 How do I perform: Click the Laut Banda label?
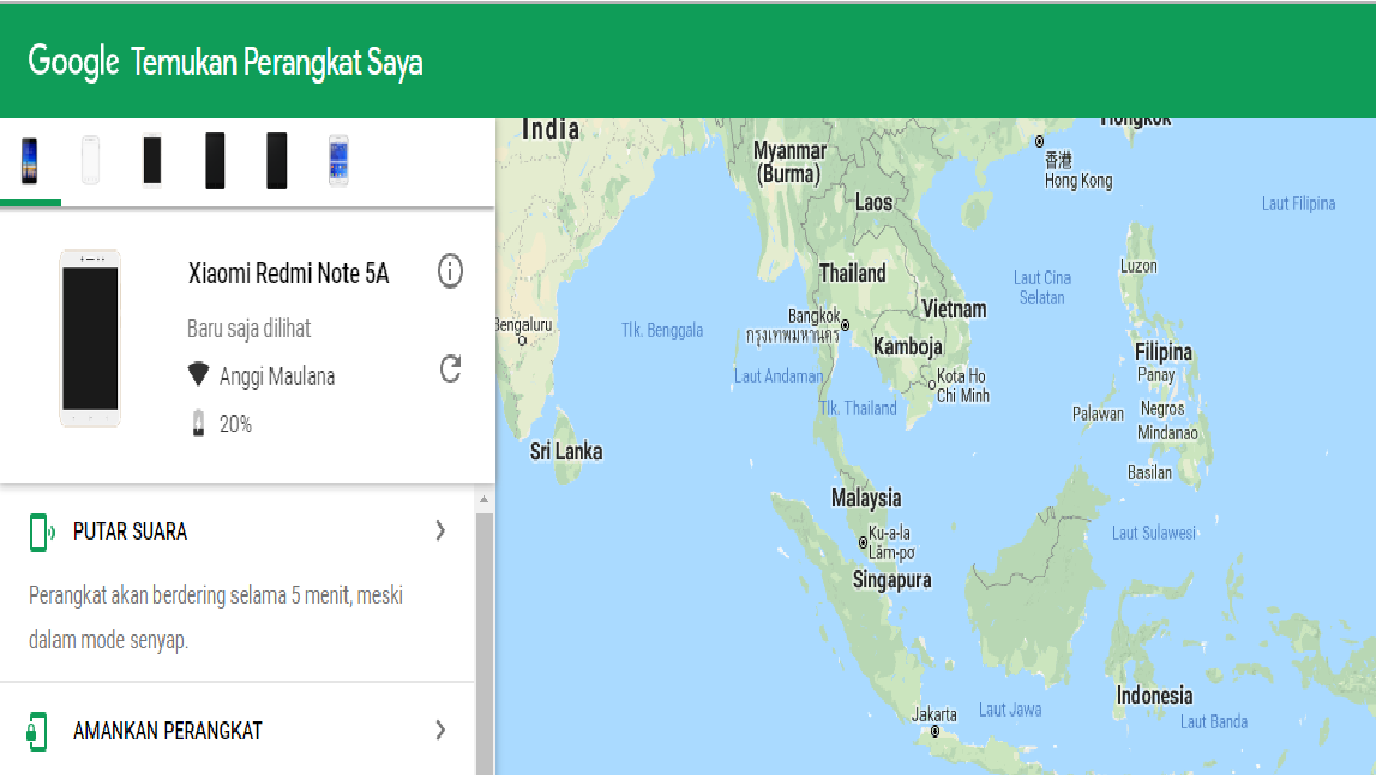point(1214,721)
